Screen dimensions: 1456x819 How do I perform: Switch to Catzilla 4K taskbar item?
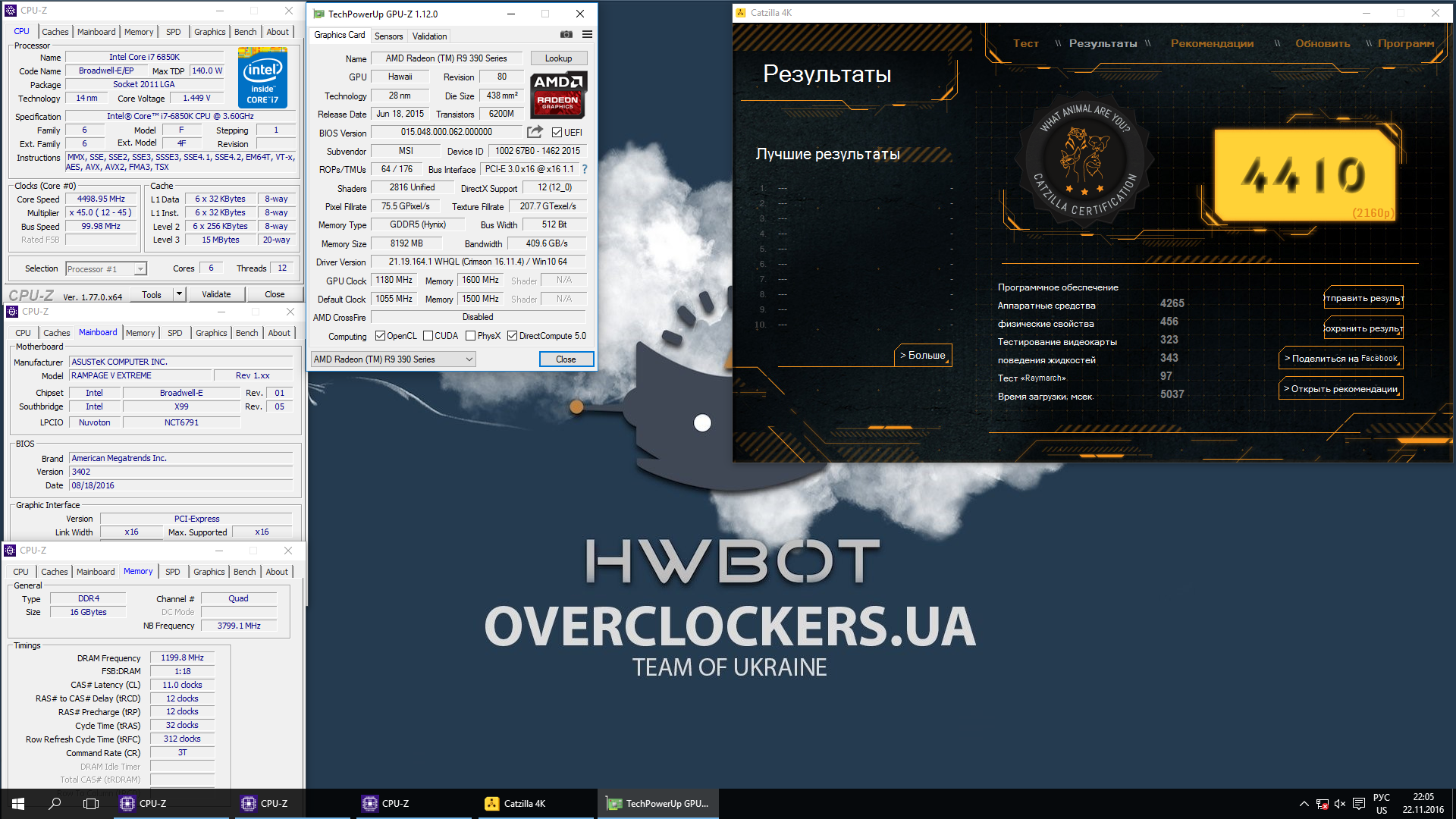point(534,804)
